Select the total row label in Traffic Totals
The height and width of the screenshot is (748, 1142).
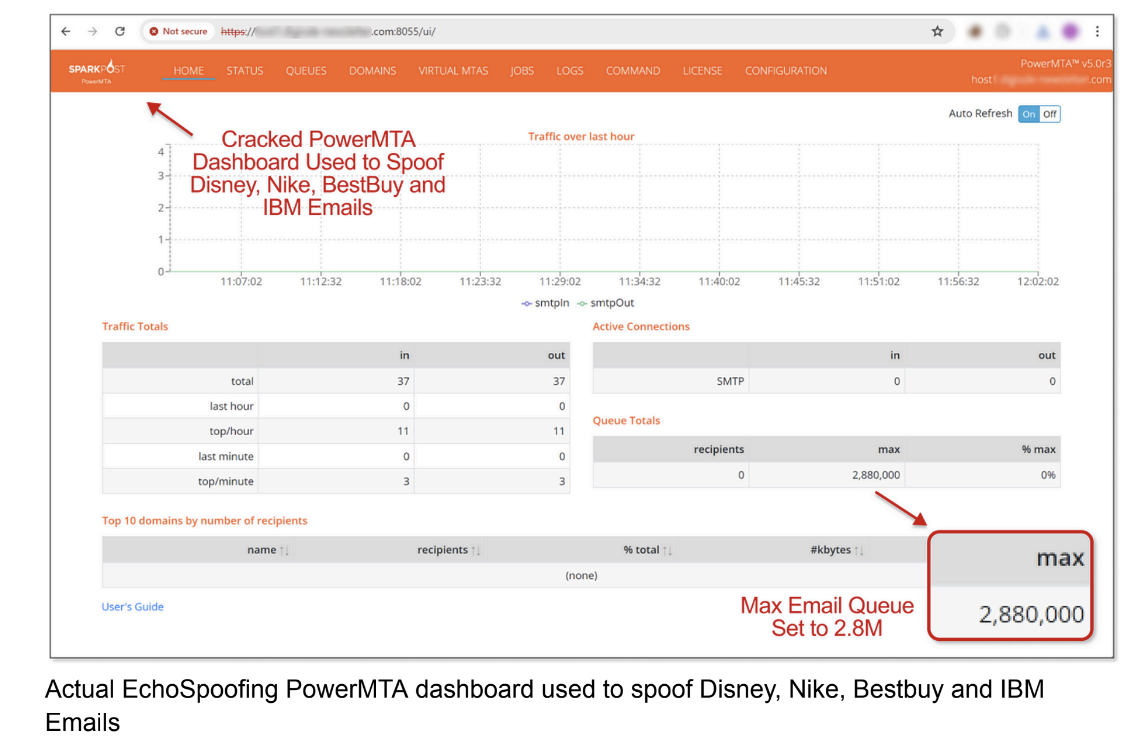click(242, 381)
